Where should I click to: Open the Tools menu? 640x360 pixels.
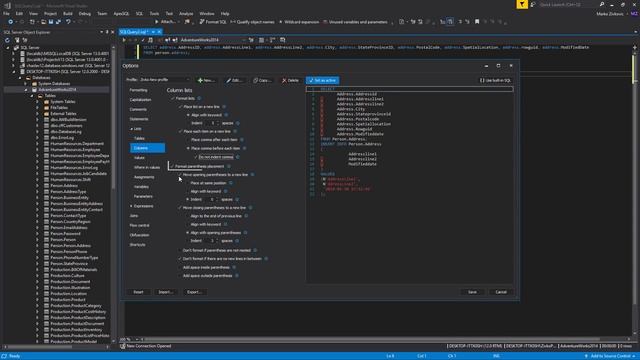pyautogui.click(x=154, y=13)
